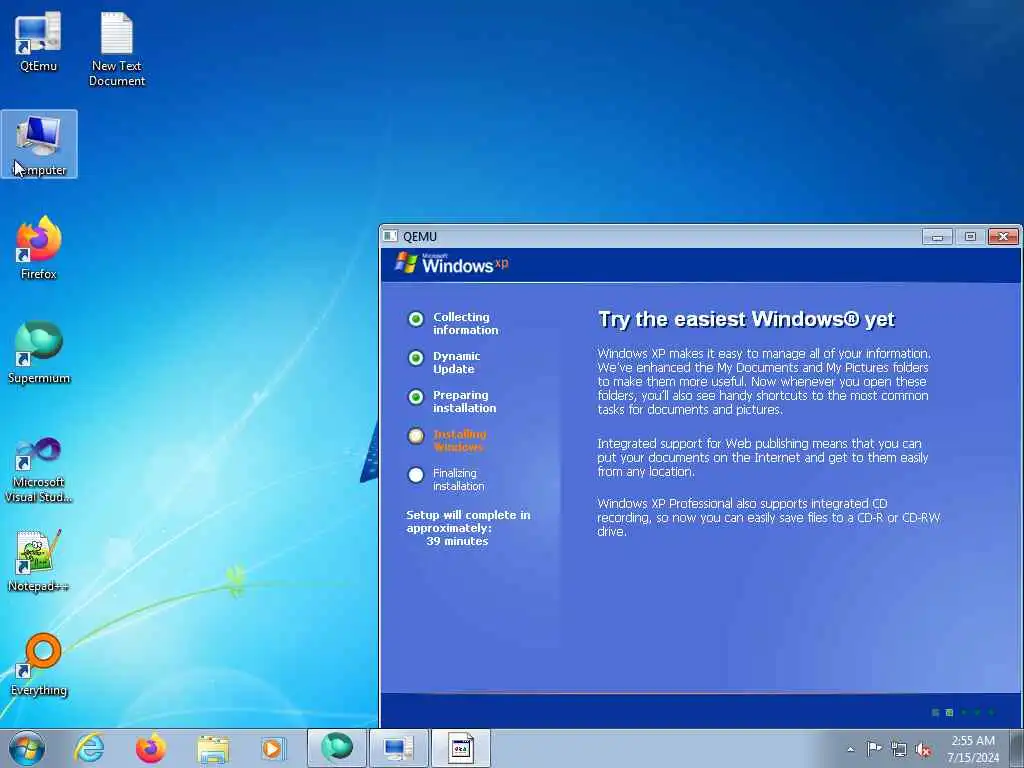Open the network tray icon

coord(899,749)
